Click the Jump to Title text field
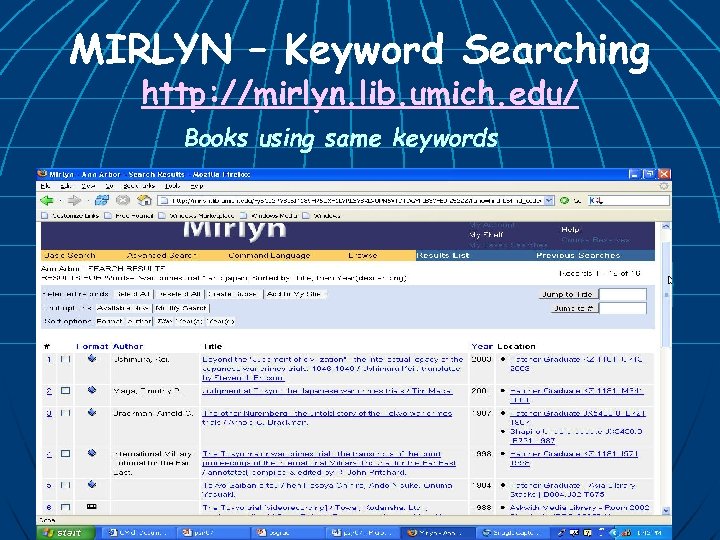Screen dimensions: 720x540 tap(623, 294)
